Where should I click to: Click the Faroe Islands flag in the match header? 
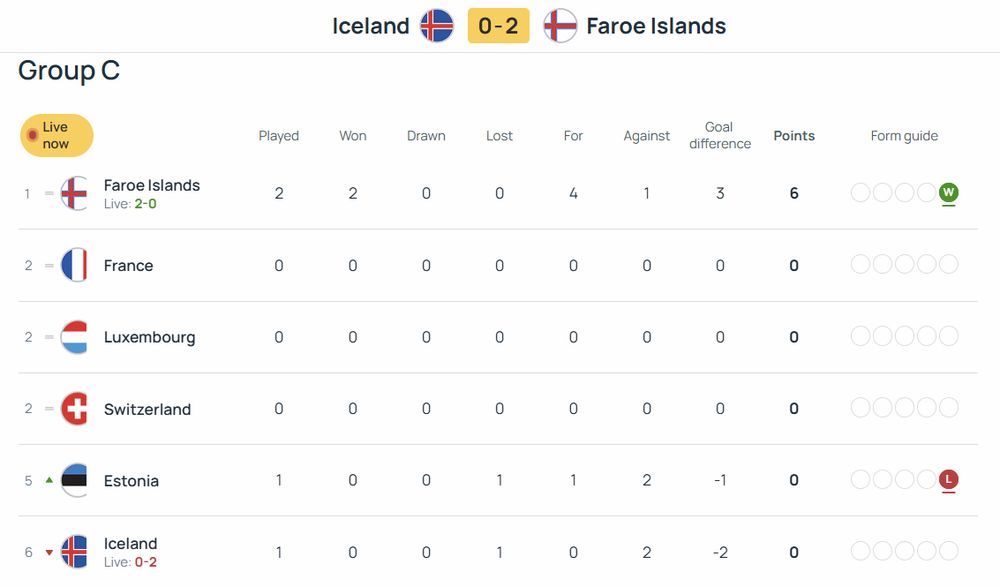tap(560, 26)
